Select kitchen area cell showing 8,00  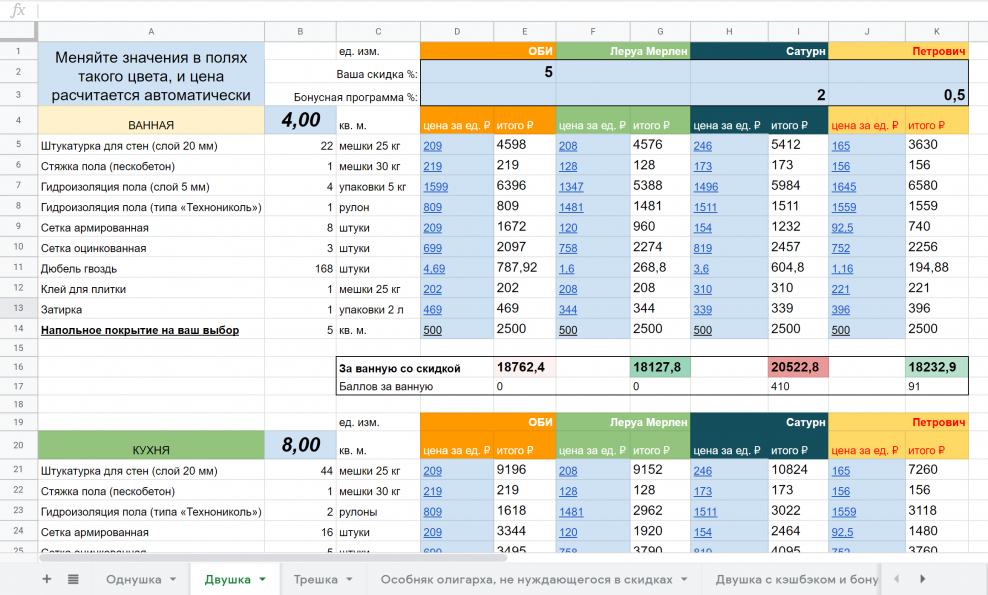click(301, 445)
